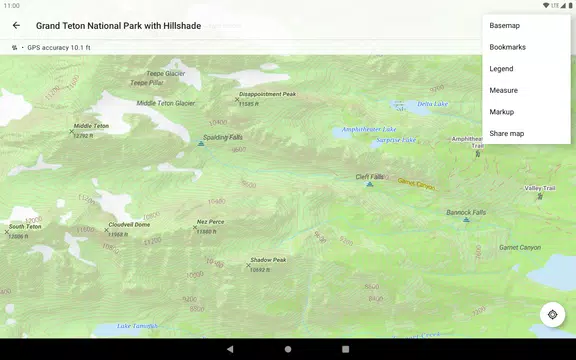576x360 pixels.
Task: Select Markup in the menu
Action: coord(526,112)
